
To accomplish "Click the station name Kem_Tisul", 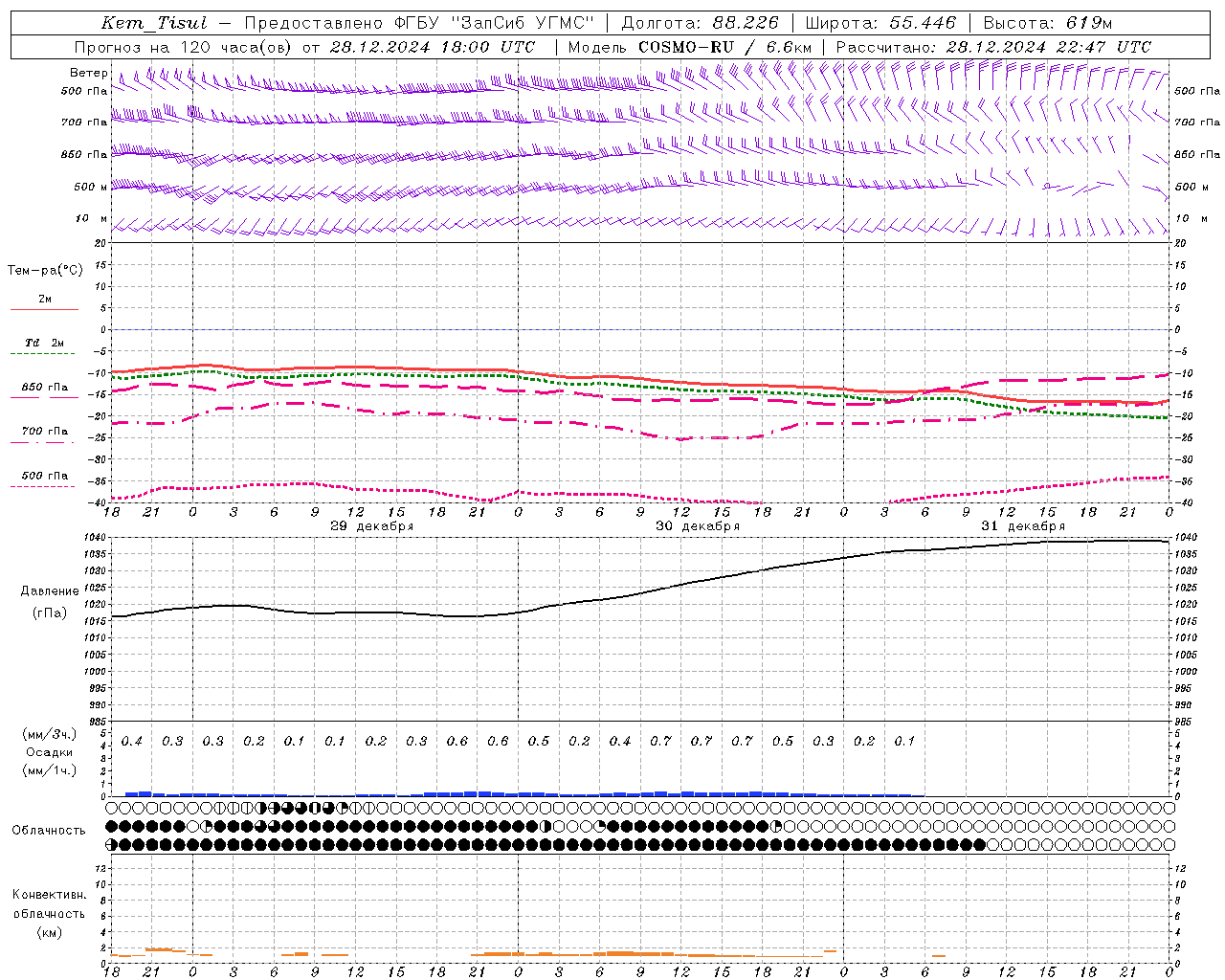I will 154,23.
